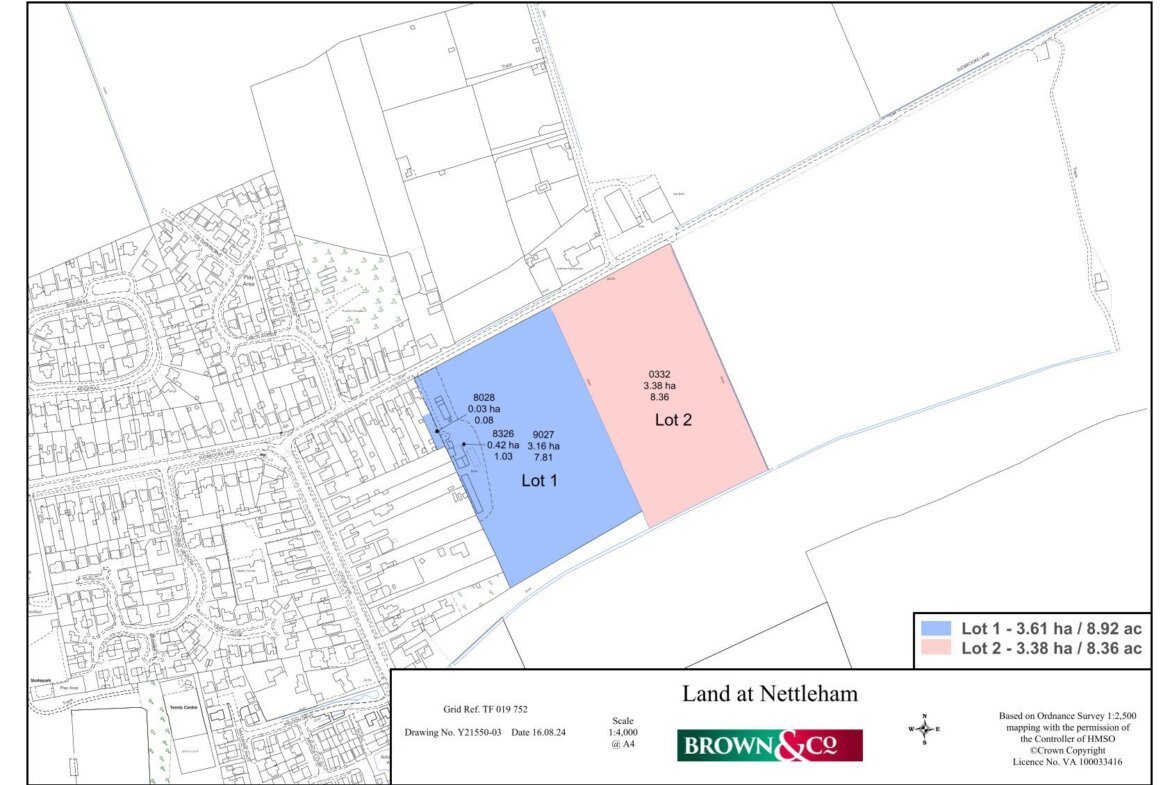This screenshot has width=1170, height=785.
Task: Click the 'Lot 2 - 3.38 ha / 8.36 ac' legend text
Action: 1051,648
